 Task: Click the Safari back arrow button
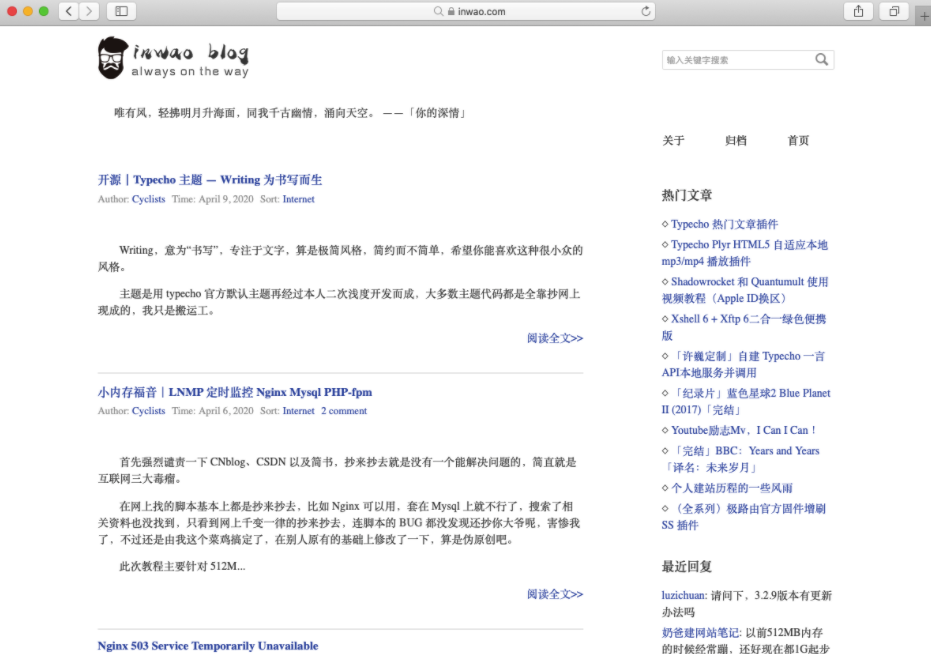point(68,11)
